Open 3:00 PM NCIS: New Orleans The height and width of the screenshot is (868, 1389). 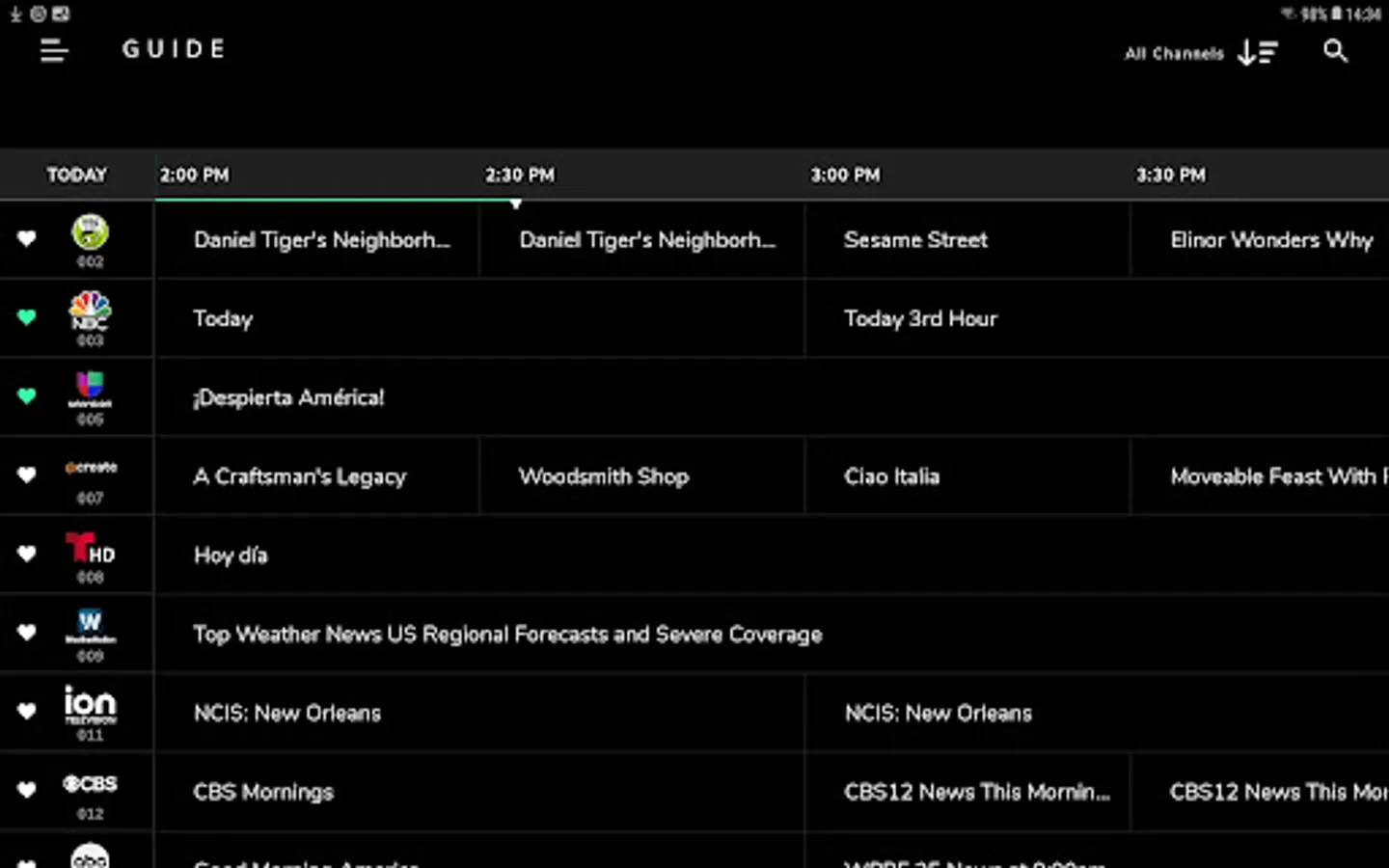[x=1097, y=713]
